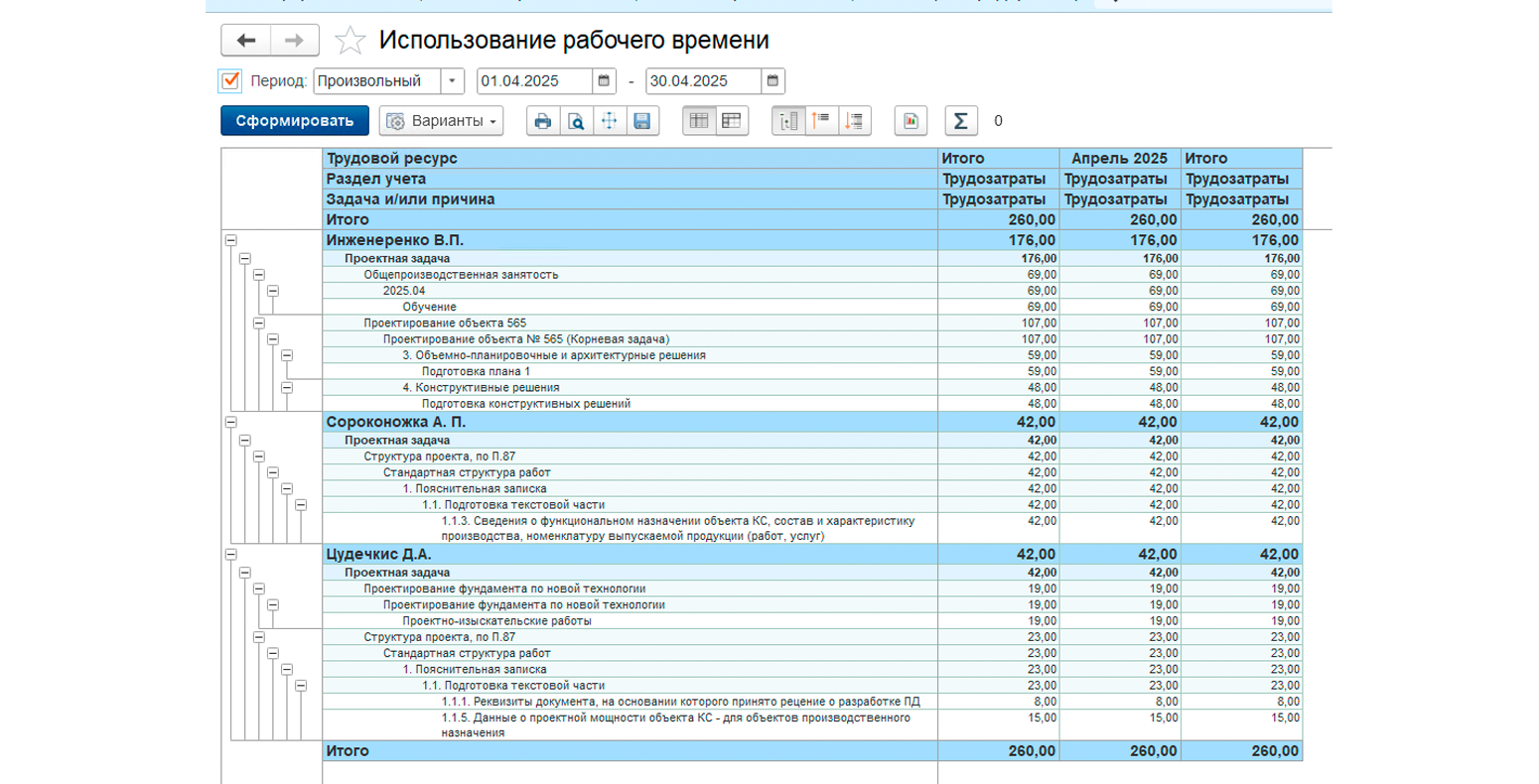Viewport: 1539px width, 784px height.
Task: Print the report with the printer icon
Action: [x=543, y=121]
